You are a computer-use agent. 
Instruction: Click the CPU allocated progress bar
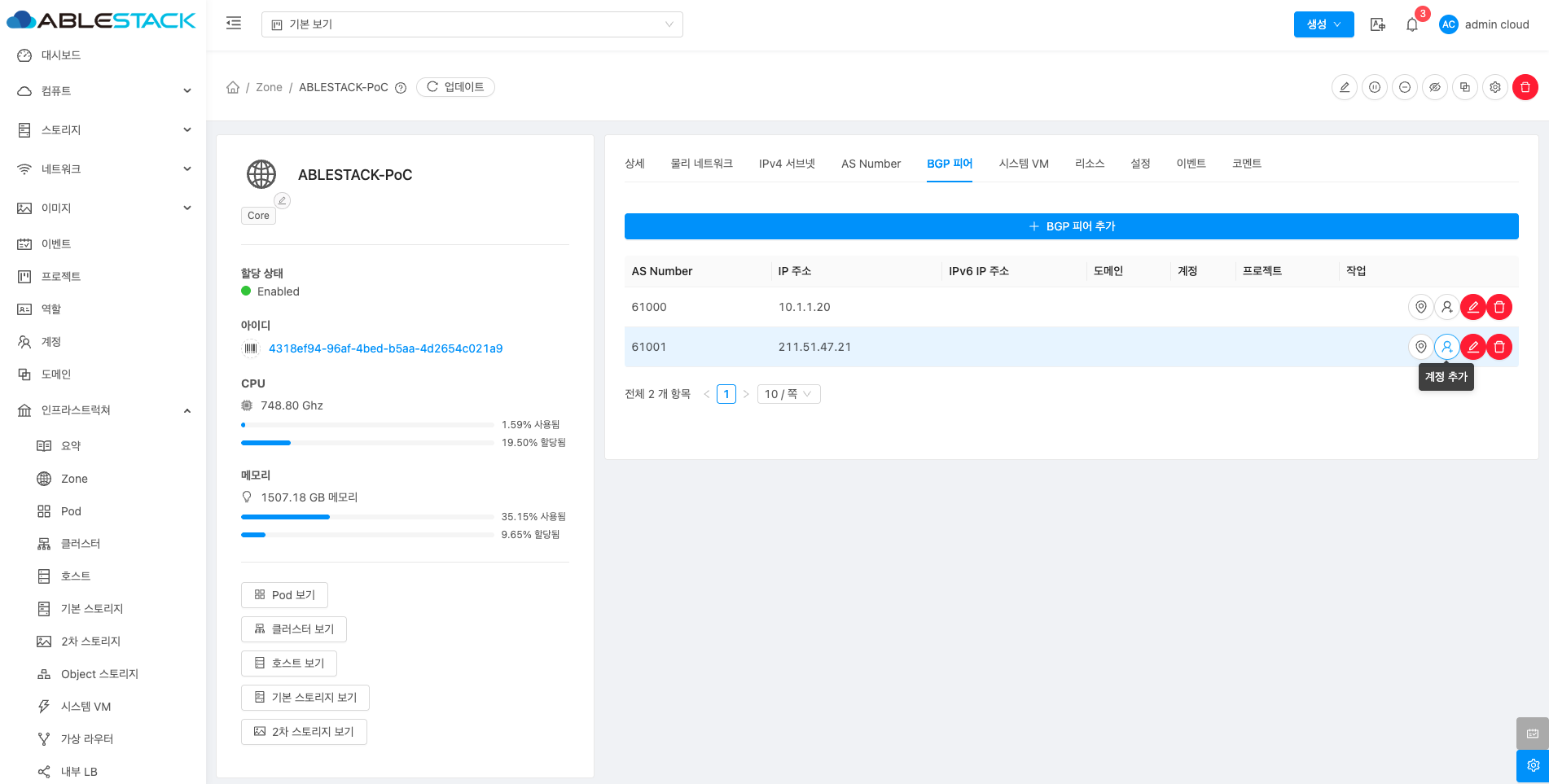click(367, 443)
